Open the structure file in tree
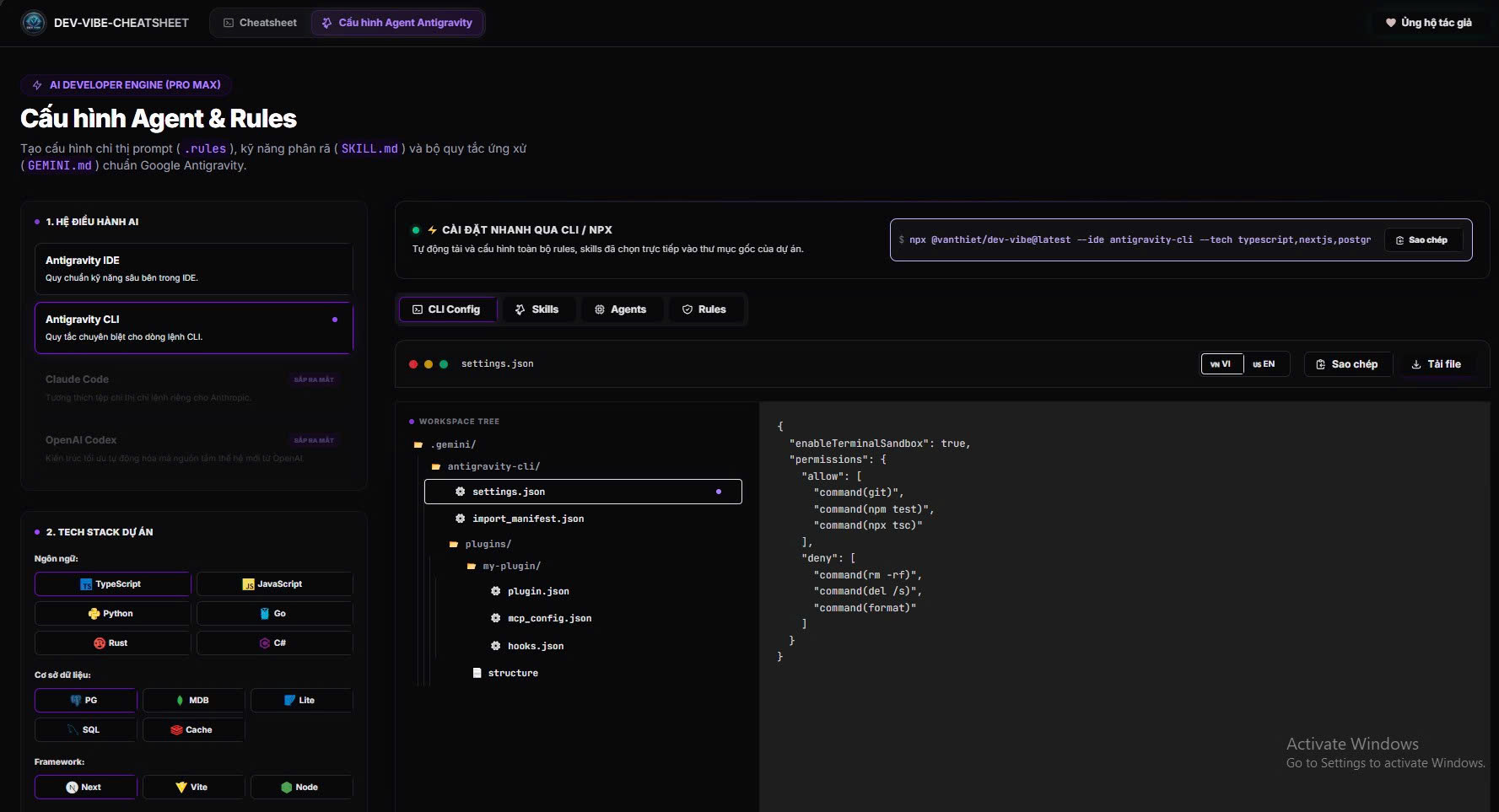 click(505, 673)
